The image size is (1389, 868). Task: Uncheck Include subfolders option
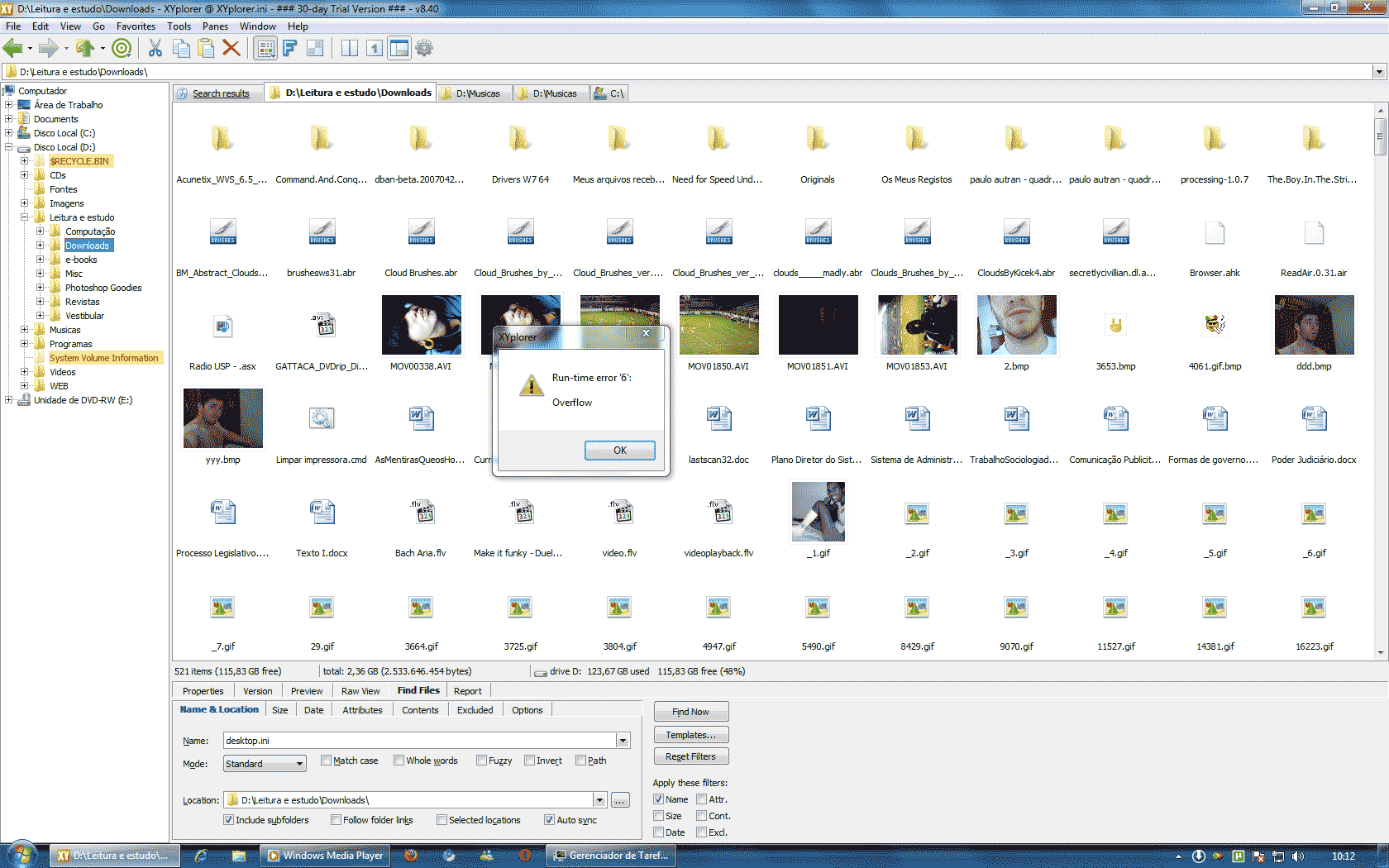coord(229,820)
